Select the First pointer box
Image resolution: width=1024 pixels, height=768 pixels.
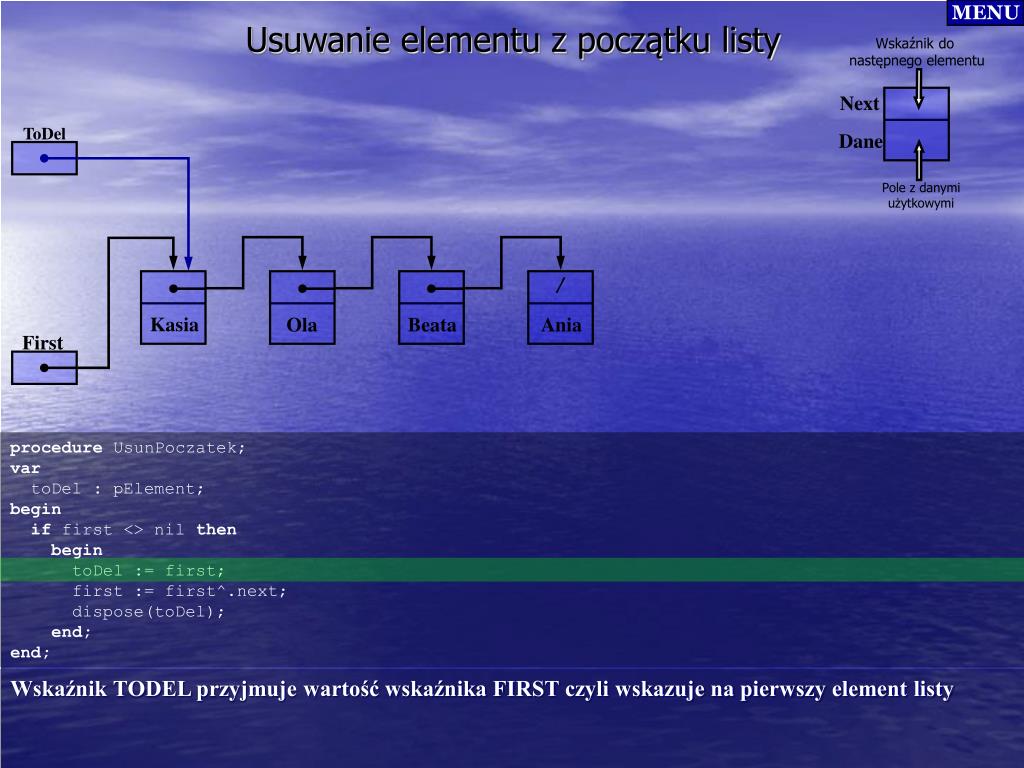tap(44, 368)
